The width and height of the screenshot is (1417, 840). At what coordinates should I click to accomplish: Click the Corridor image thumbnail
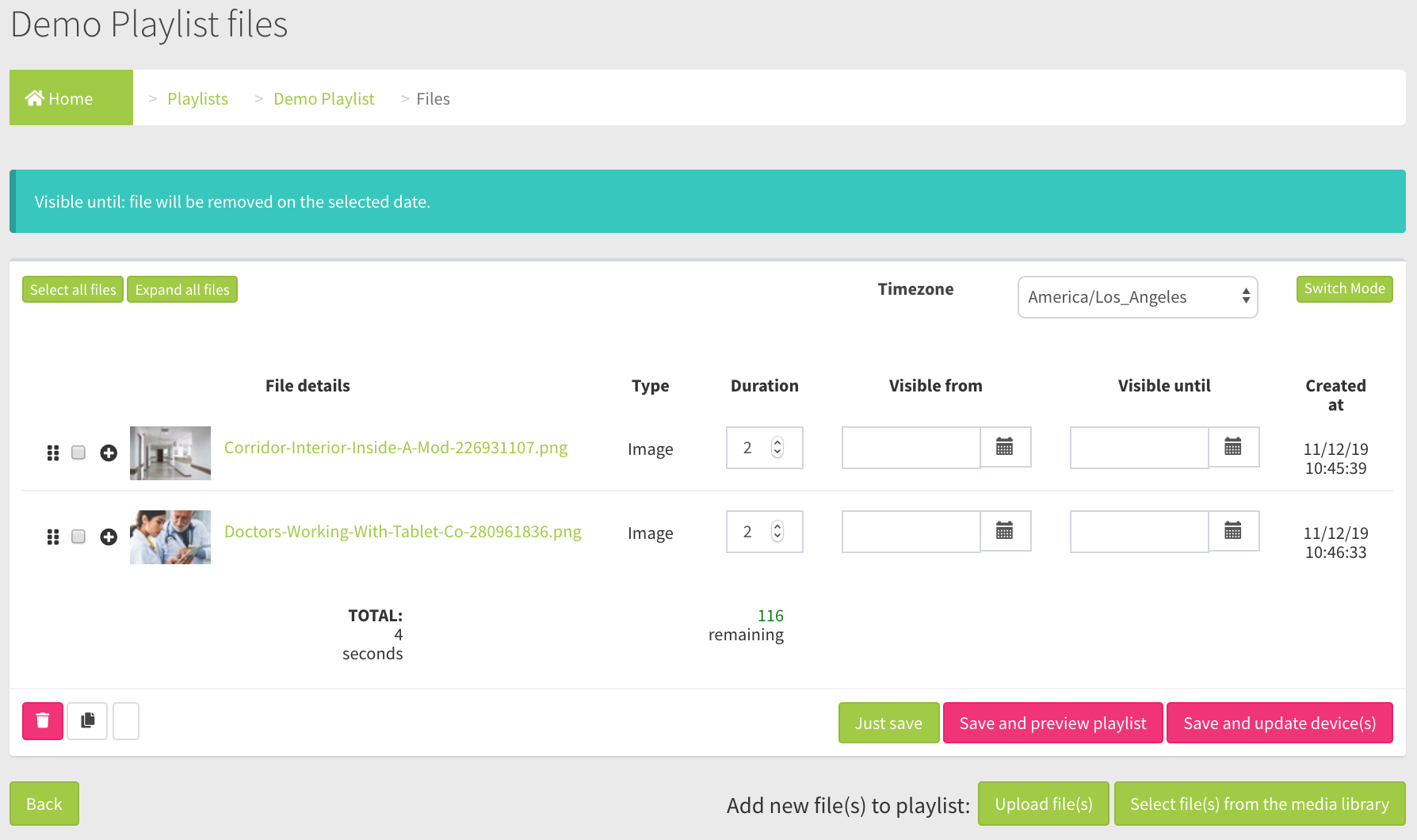pos(170,453)
